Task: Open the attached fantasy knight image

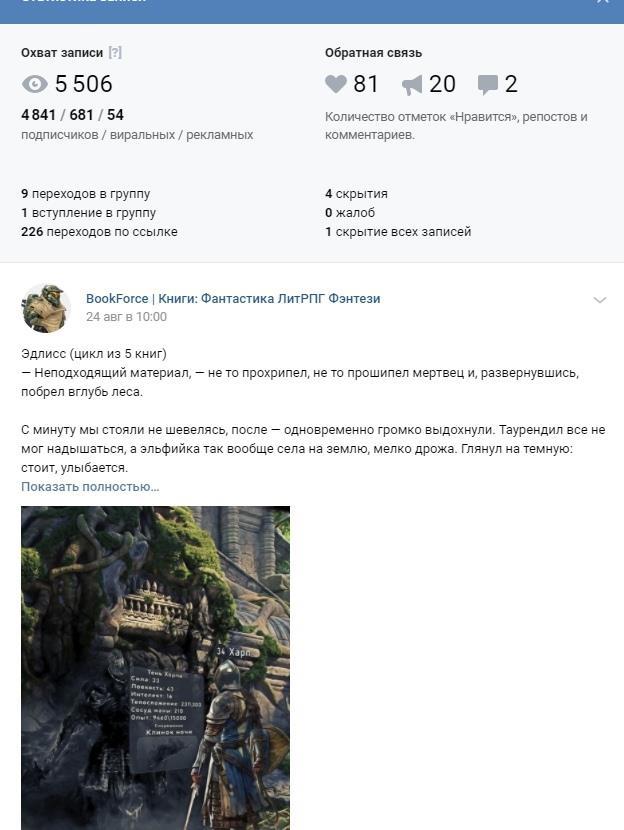Action: pyautogui.click(x=156, y=668)
